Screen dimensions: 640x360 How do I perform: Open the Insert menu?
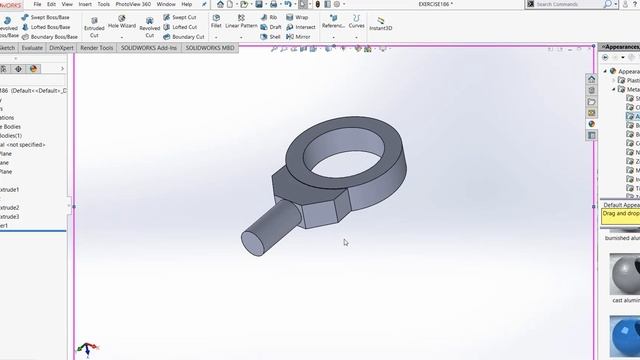[85, 4]
